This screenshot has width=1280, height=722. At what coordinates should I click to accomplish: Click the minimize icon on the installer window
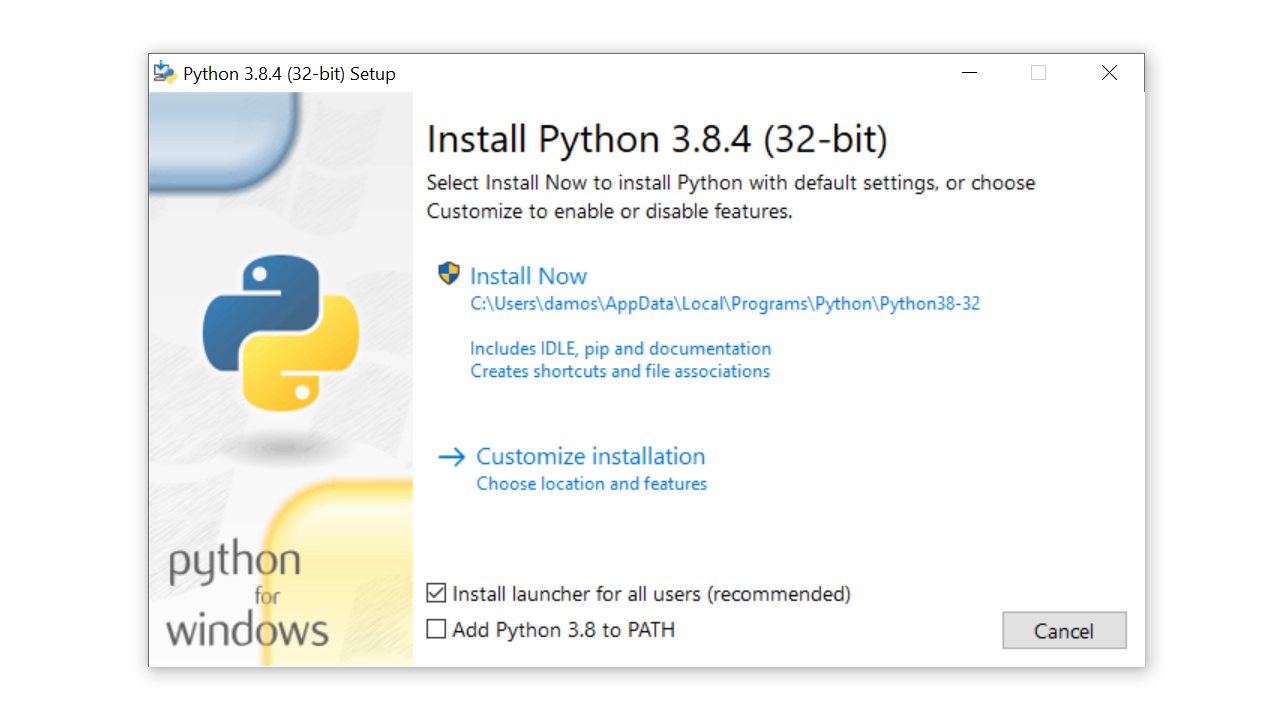click(x=968, y=73)
